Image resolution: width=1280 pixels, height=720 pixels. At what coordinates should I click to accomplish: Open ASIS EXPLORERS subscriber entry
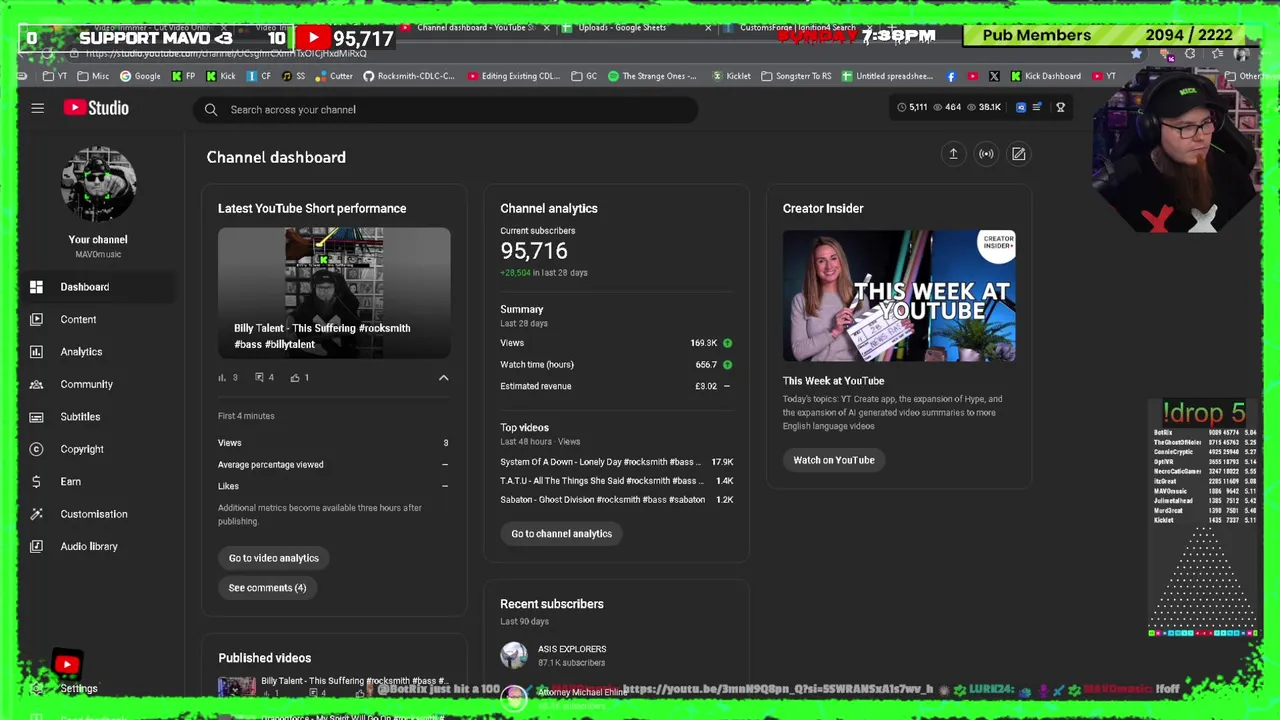(617, 655)
